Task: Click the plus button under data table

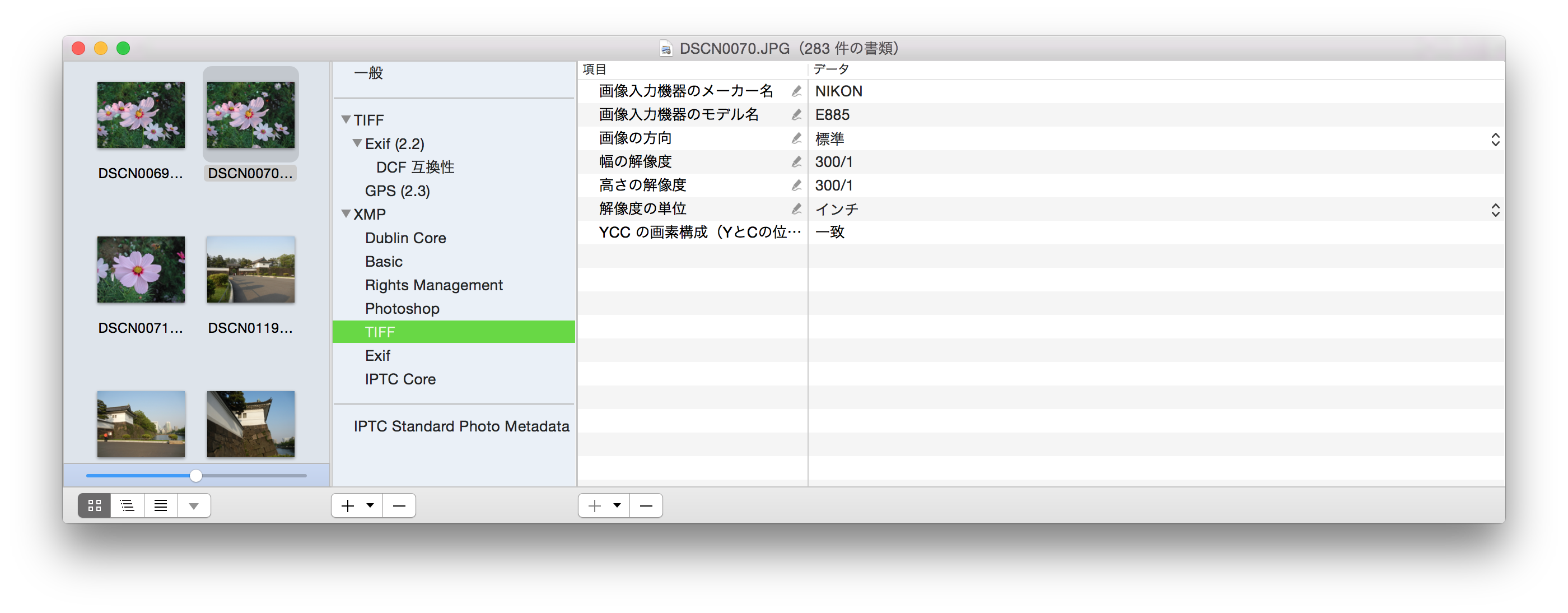Action: 595,505
